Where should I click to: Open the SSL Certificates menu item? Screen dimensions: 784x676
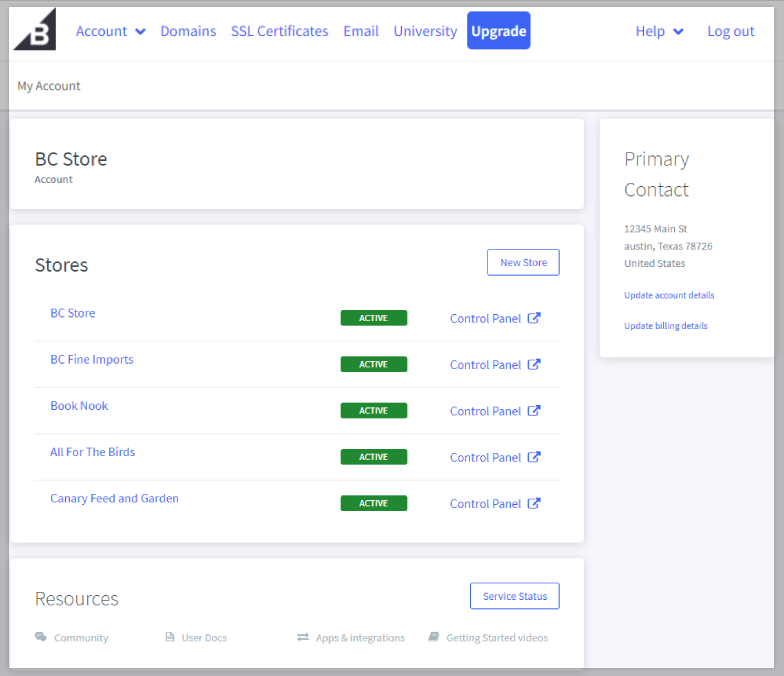point(280,31)
